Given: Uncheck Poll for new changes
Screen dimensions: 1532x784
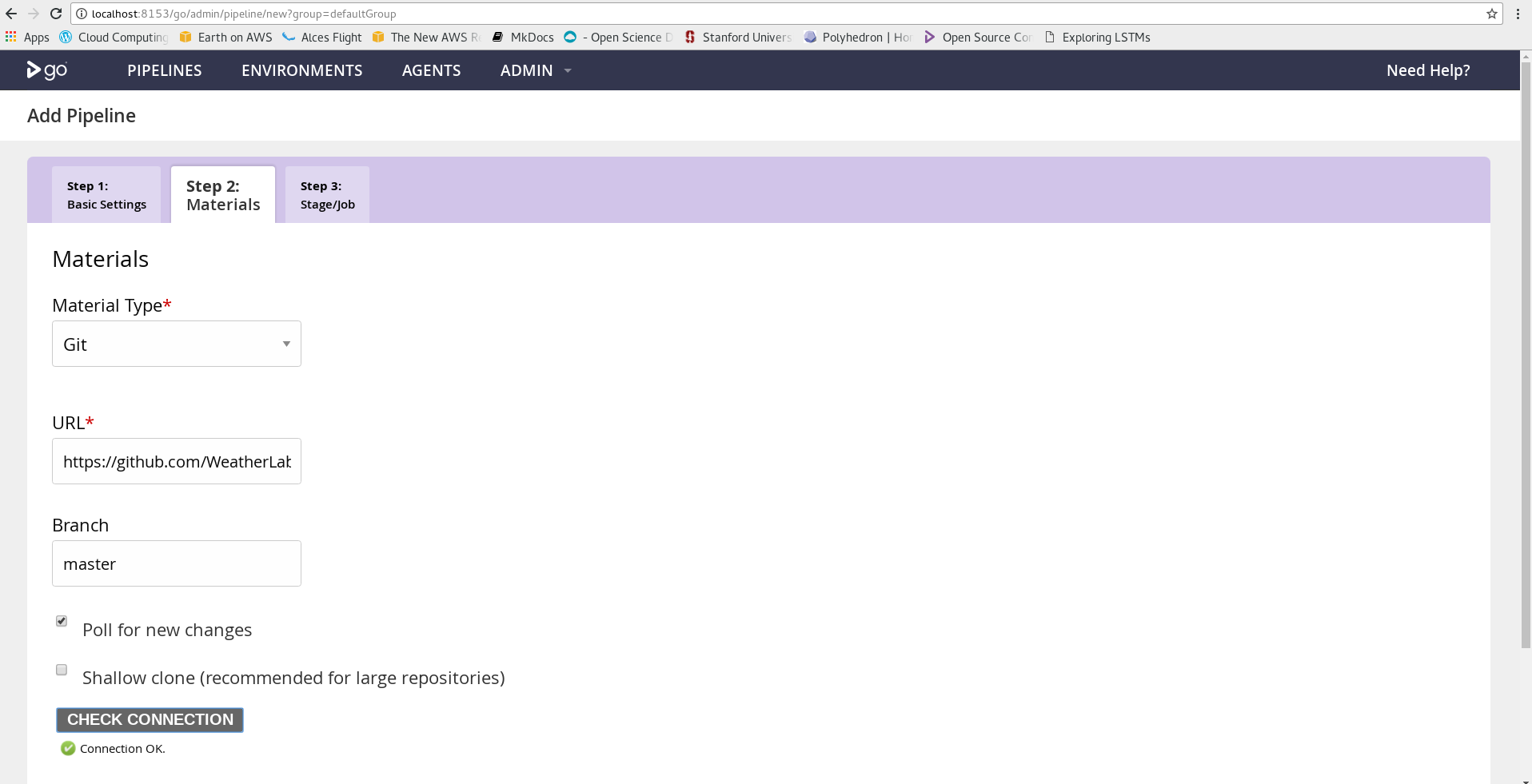Looking at the screenshot, I should (62, 621).
